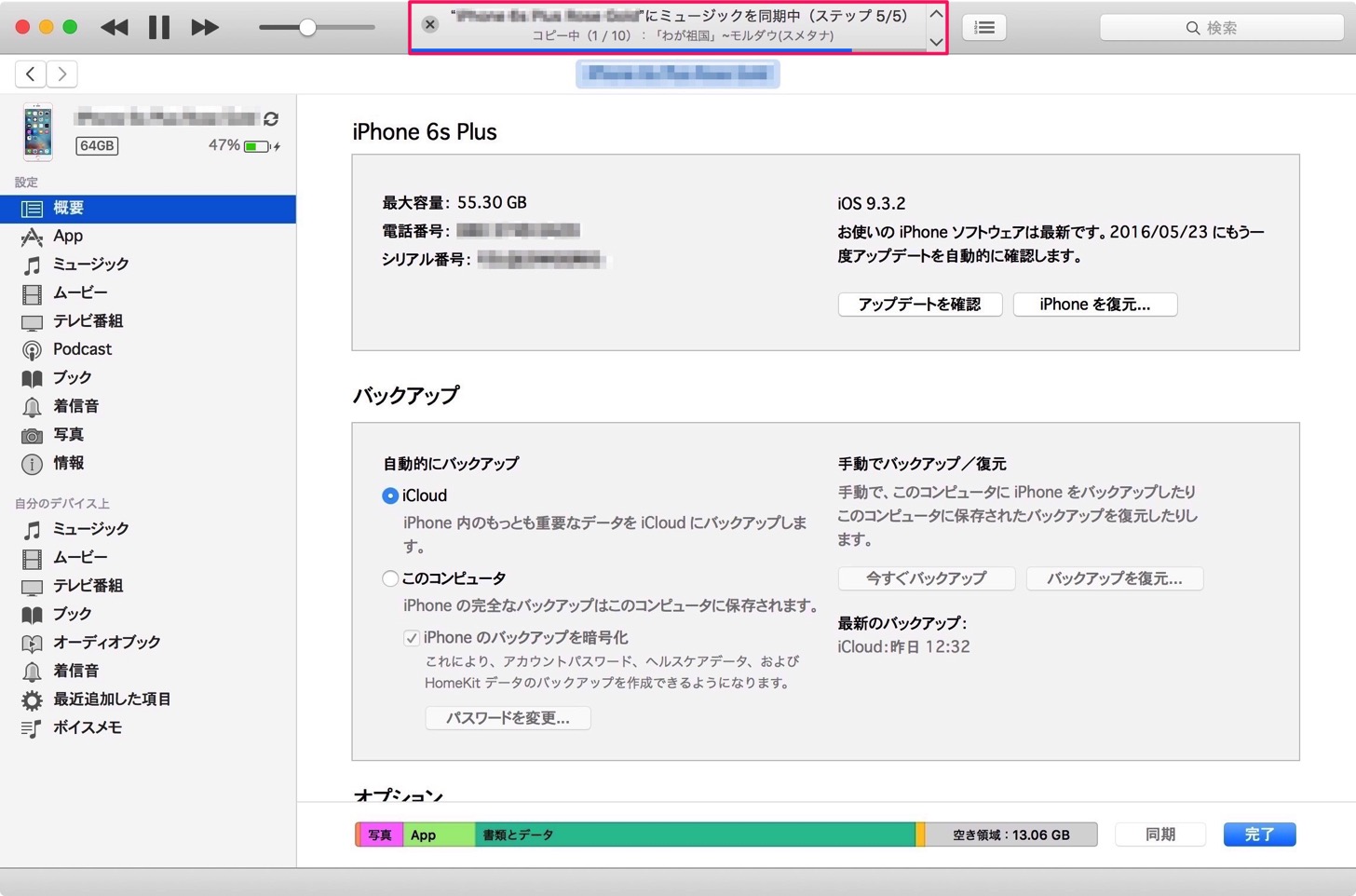This screenshot has height=896, width=1356.
Task: Click the up arrow in status display
Action: coord(936,14)
